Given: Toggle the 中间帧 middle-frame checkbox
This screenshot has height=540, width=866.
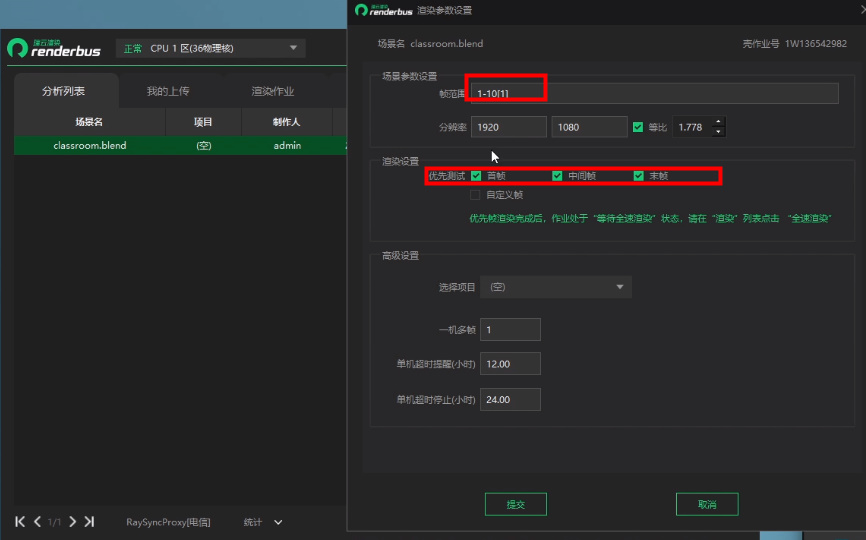Looking at the screenshot, I should [557, 176].
